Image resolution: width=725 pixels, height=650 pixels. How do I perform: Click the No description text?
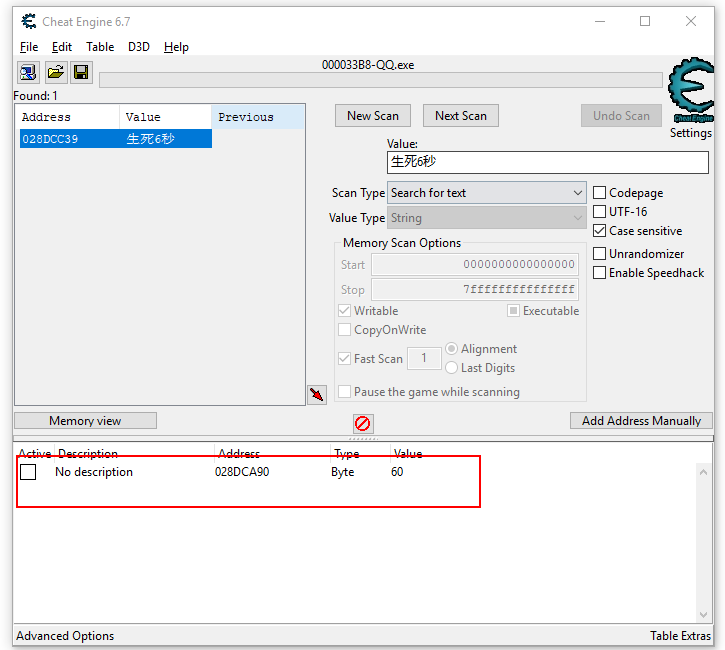click(x=94, y=472)
